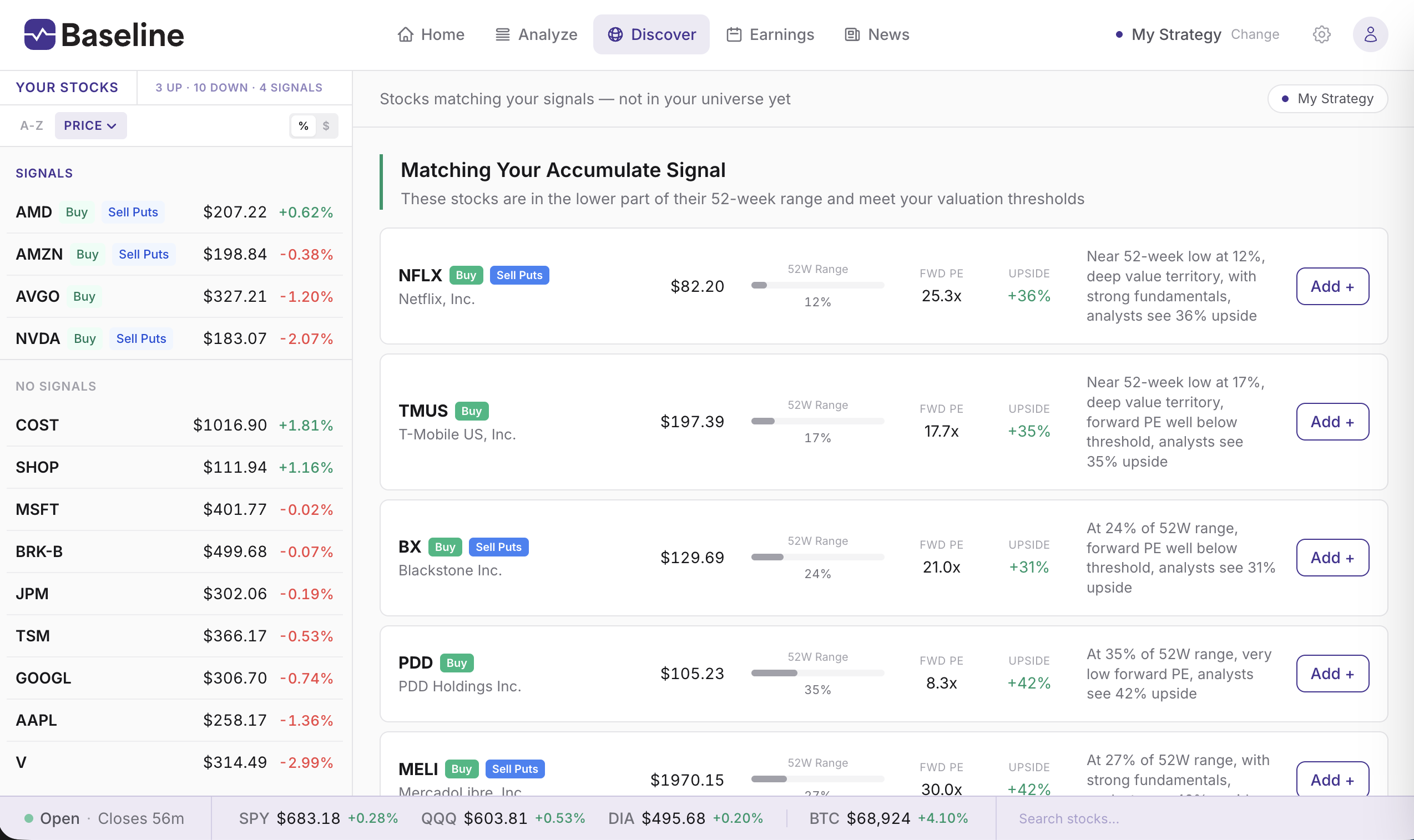Click the BX 52-week range bar
Image resolution: width=1414 pixels, height=840 pixels.
click(817, 557)
